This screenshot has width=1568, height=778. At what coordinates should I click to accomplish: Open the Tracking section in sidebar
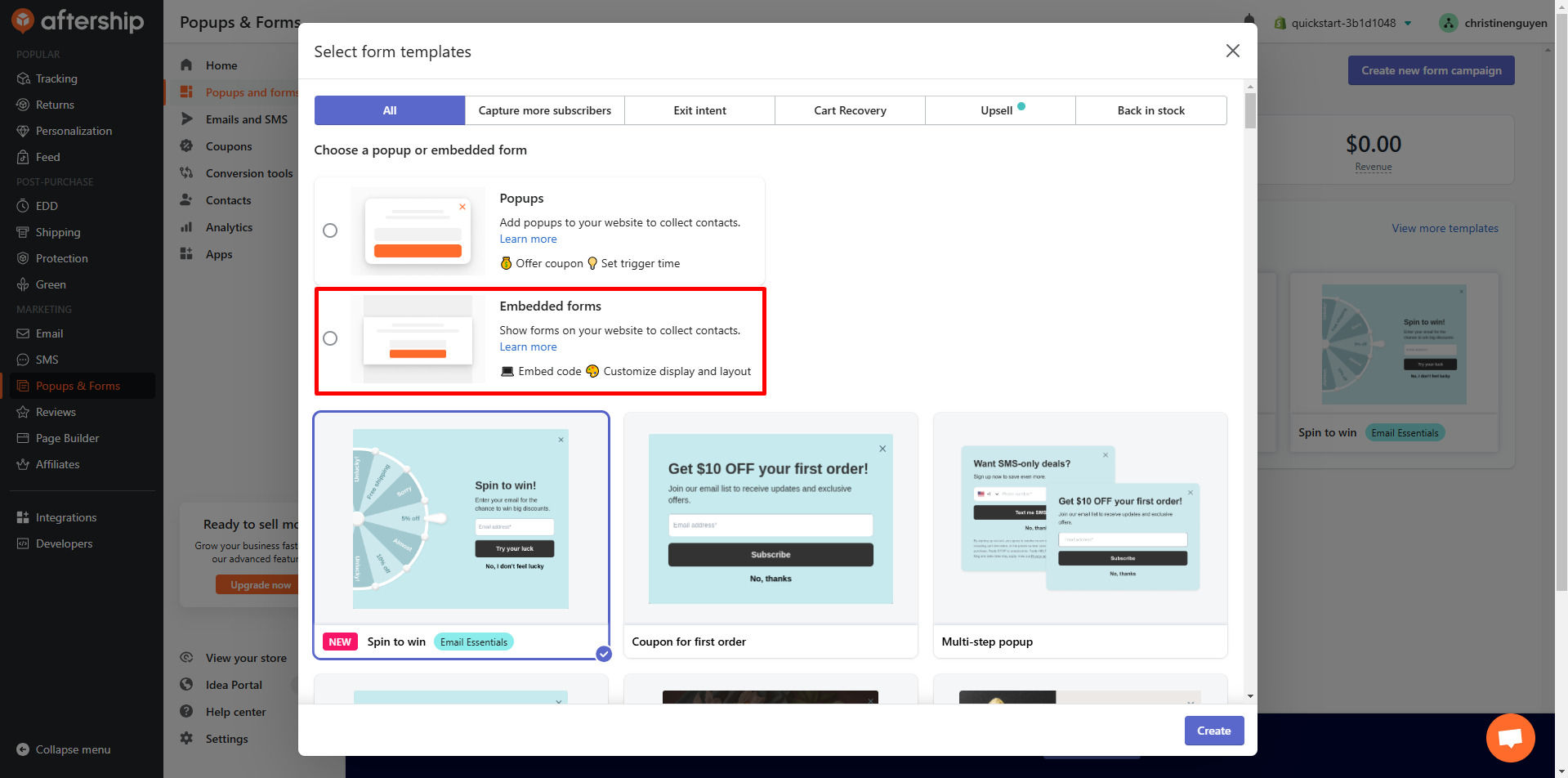coord(56,78)
